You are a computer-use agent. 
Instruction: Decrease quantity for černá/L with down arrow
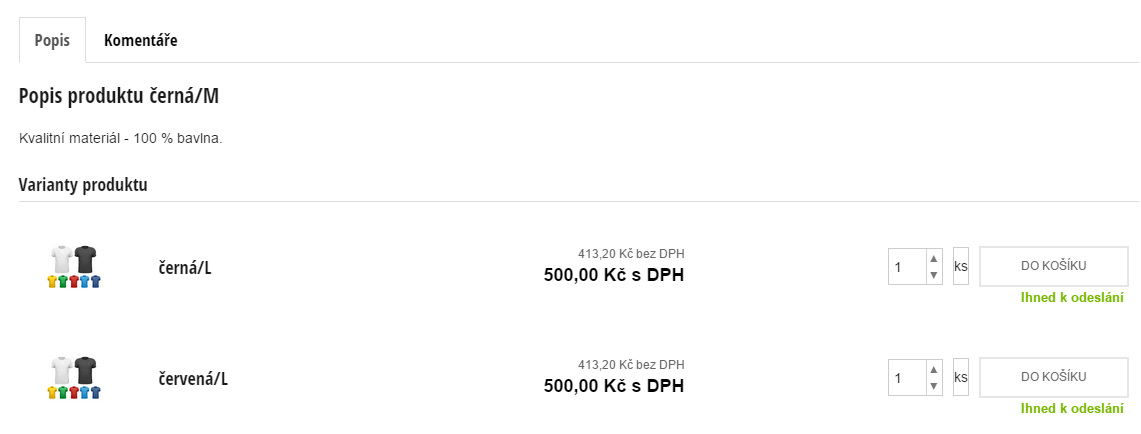[934, 275]
